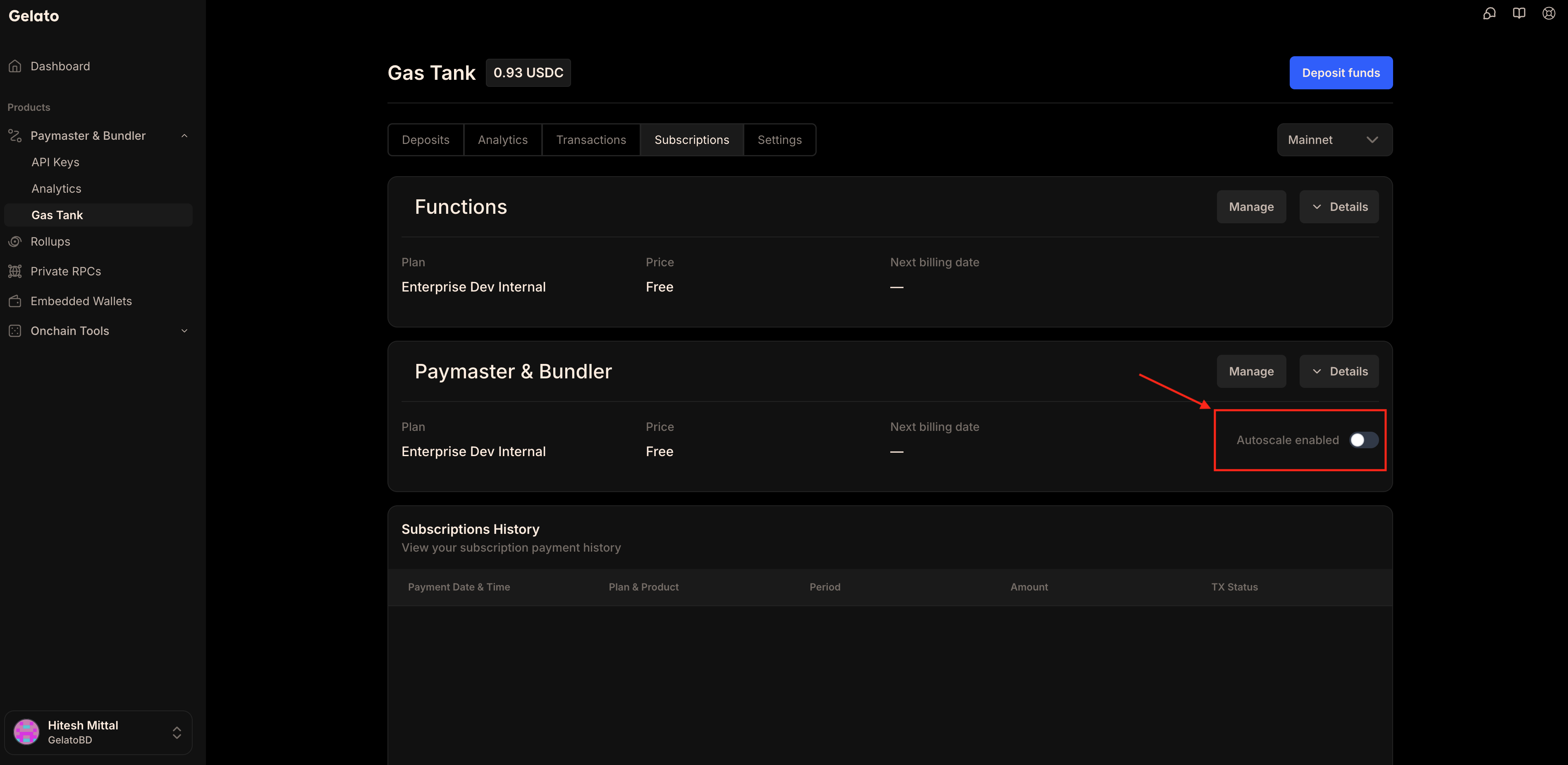
Task: Click the Gas Tank page heading
Action: (x=432, y=73)
